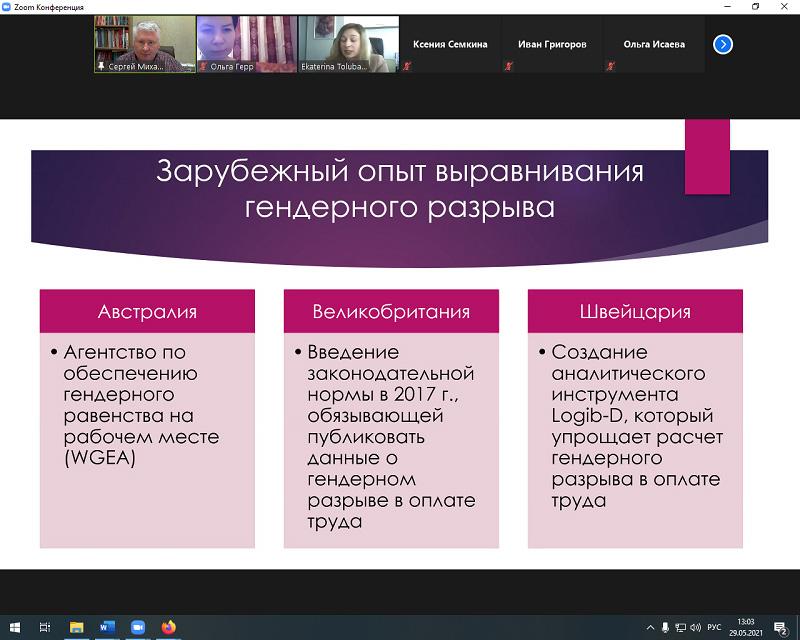
Task: Switch to Zoom app in taskbar
Action: click(138, 627)
